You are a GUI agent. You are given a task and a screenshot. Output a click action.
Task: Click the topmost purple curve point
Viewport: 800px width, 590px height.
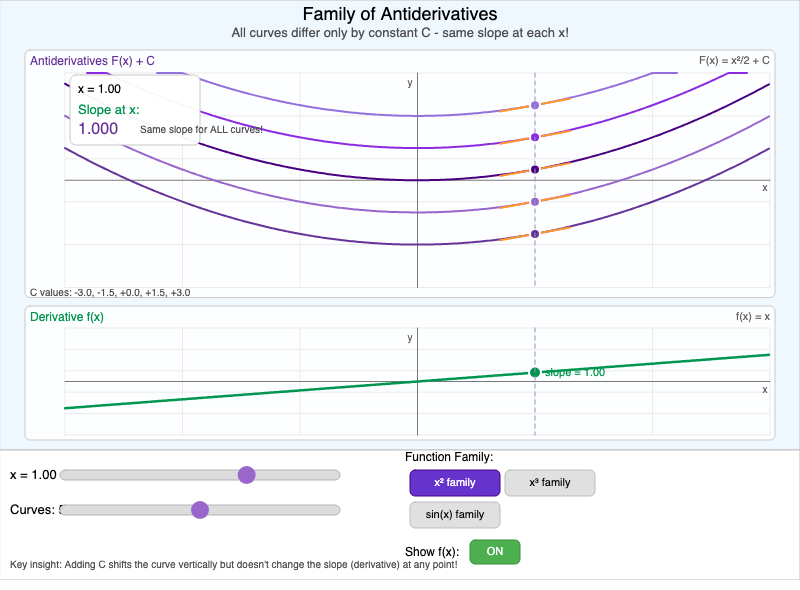click(535, 104)
